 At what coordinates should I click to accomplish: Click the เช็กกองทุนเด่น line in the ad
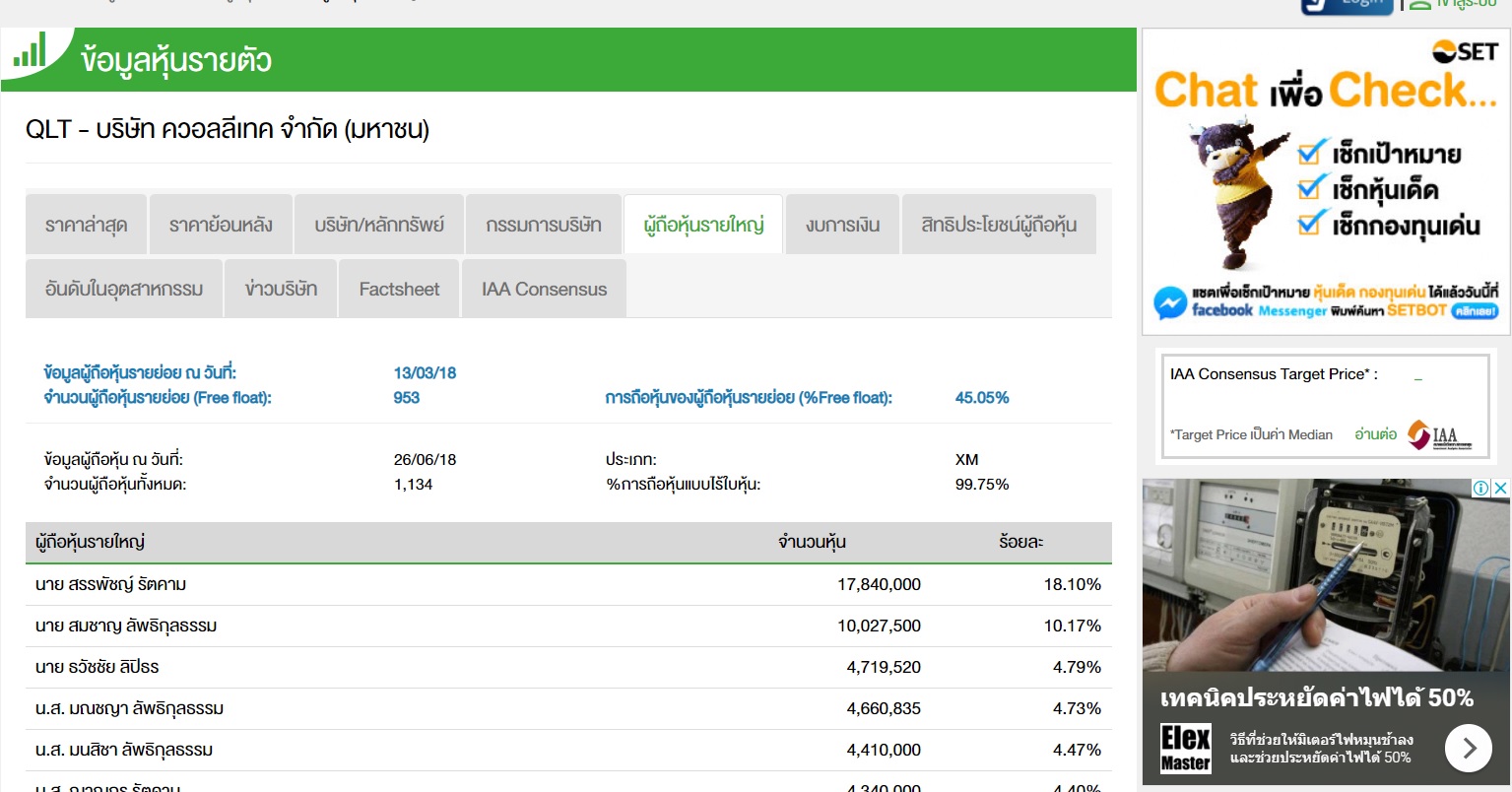click(1390, 226)
